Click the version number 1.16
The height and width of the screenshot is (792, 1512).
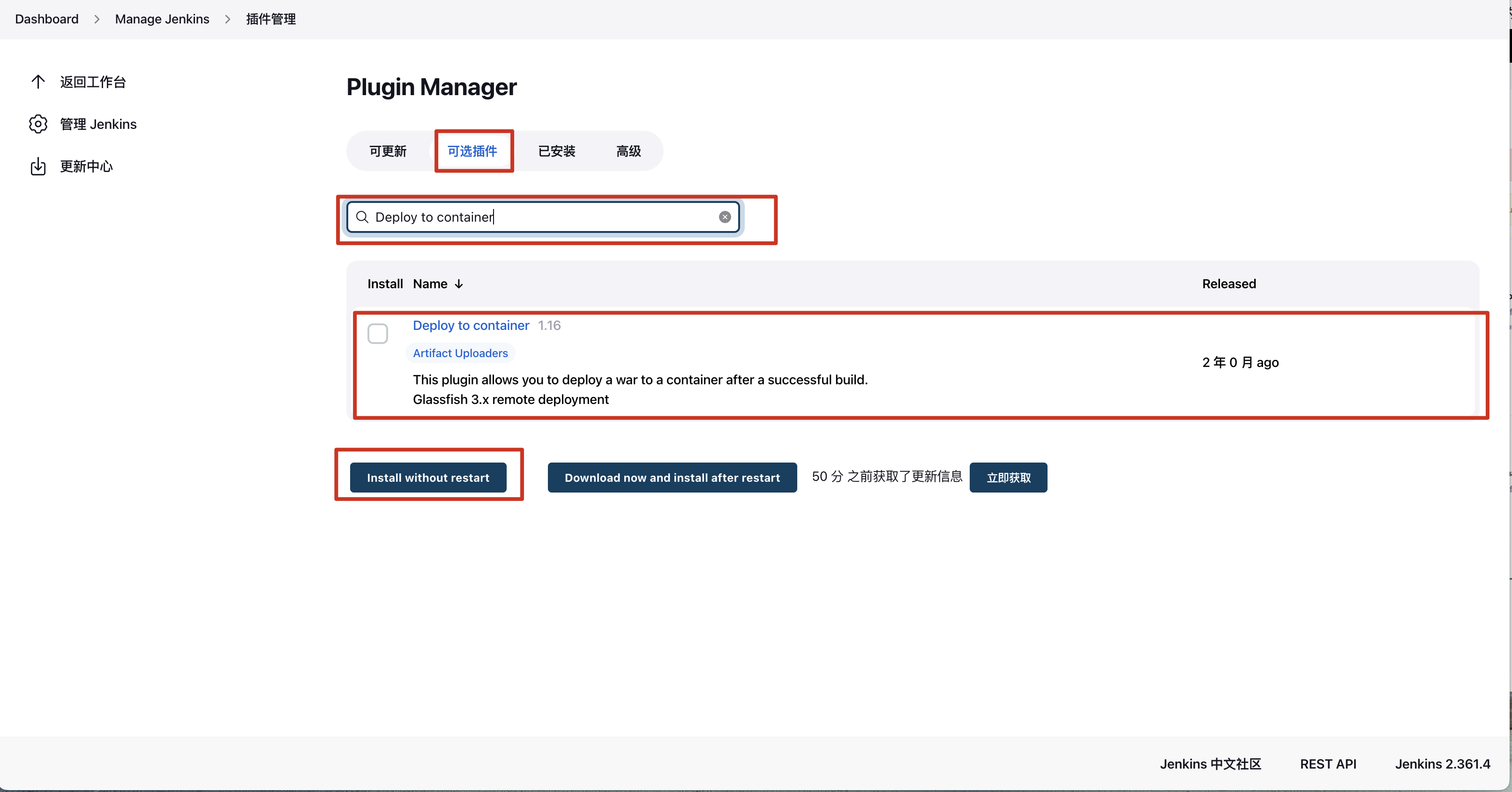[549, 325]
